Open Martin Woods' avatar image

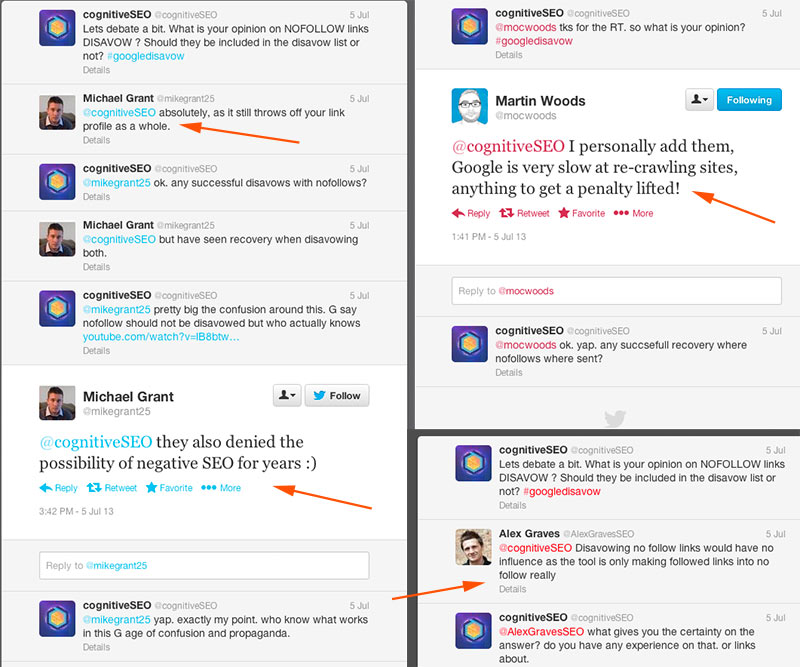coord(469,106)
